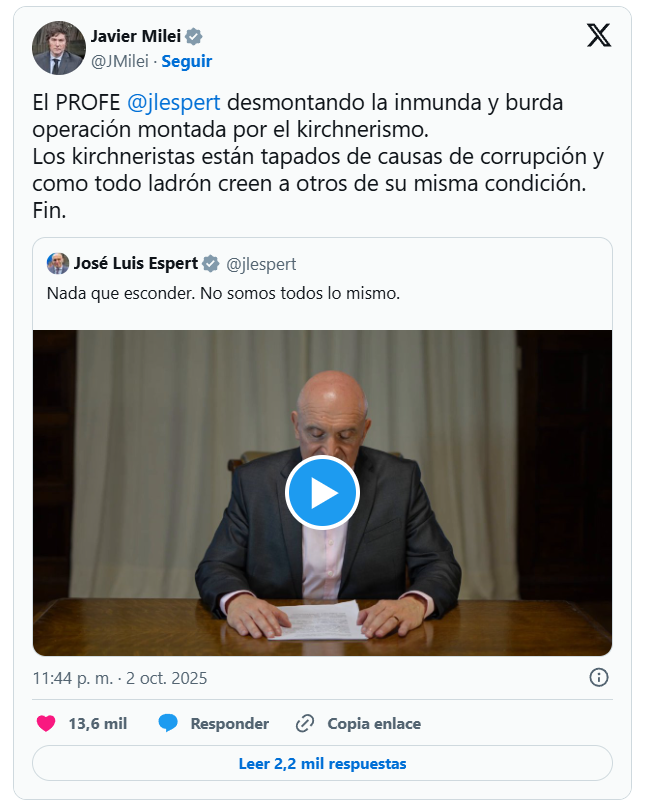
Task: Play the embedded video
Action: point(322,493)
